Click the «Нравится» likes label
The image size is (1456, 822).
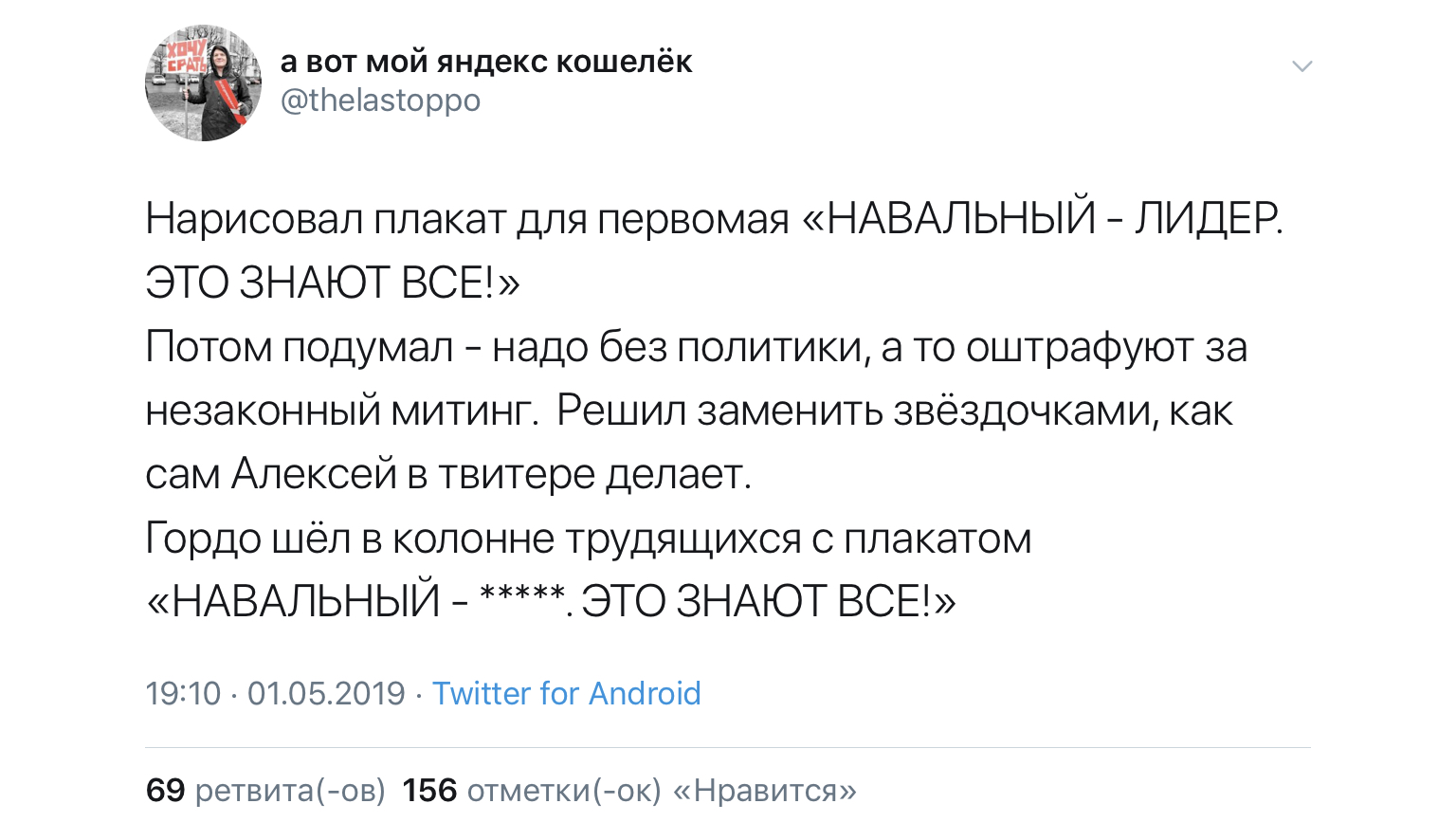point(764,791)
